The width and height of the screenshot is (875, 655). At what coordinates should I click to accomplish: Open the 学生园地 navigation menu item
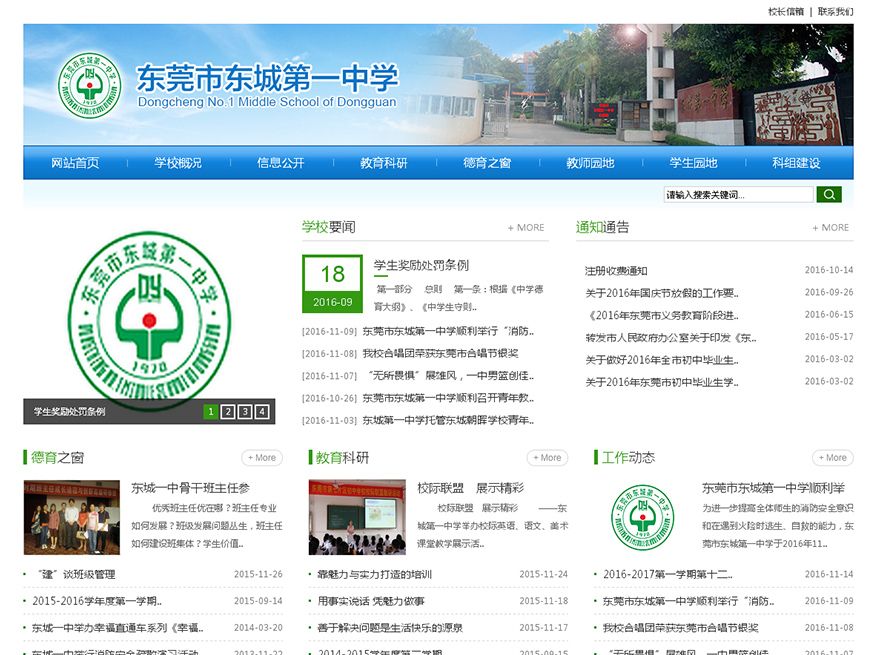pos(694,163)
